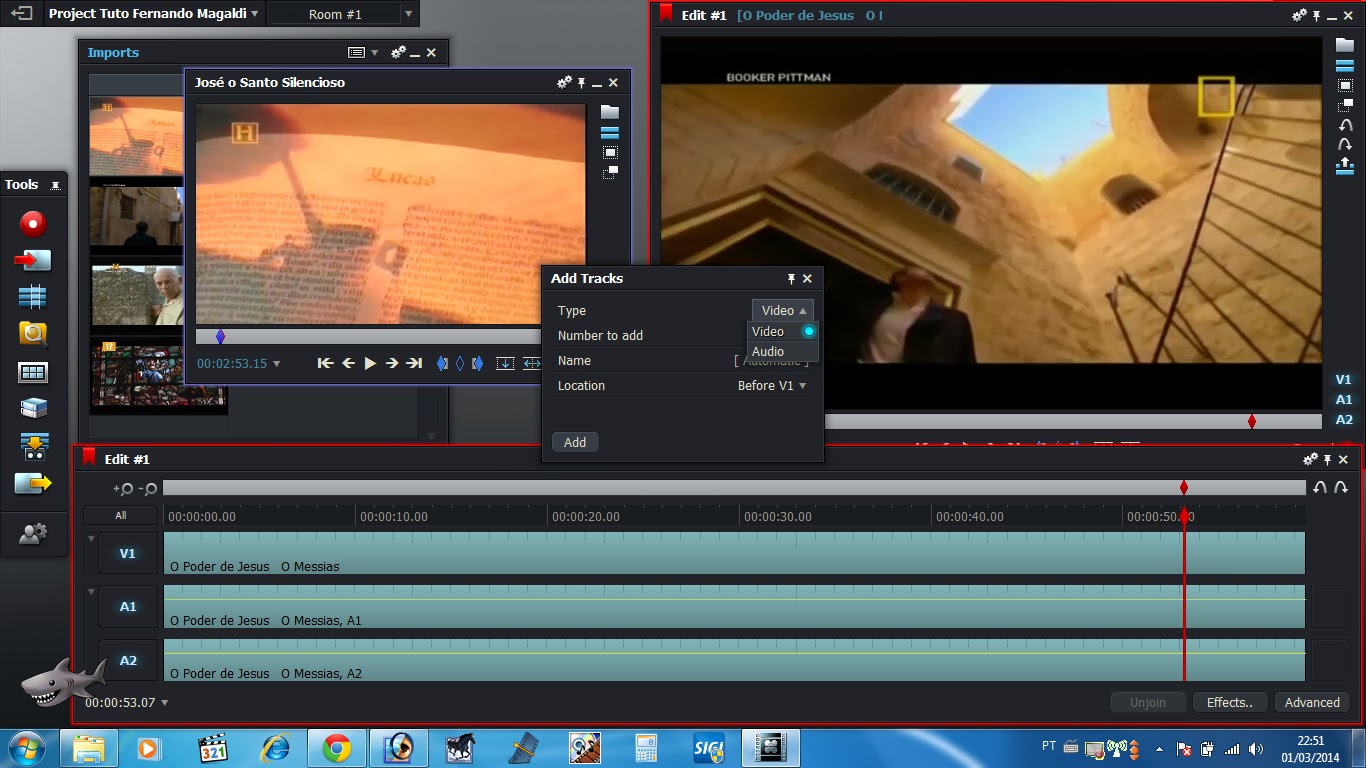Click blue position marker in José viewer scrub bar
Viewport: 1366px width, 768px height.
coord(220,337)
